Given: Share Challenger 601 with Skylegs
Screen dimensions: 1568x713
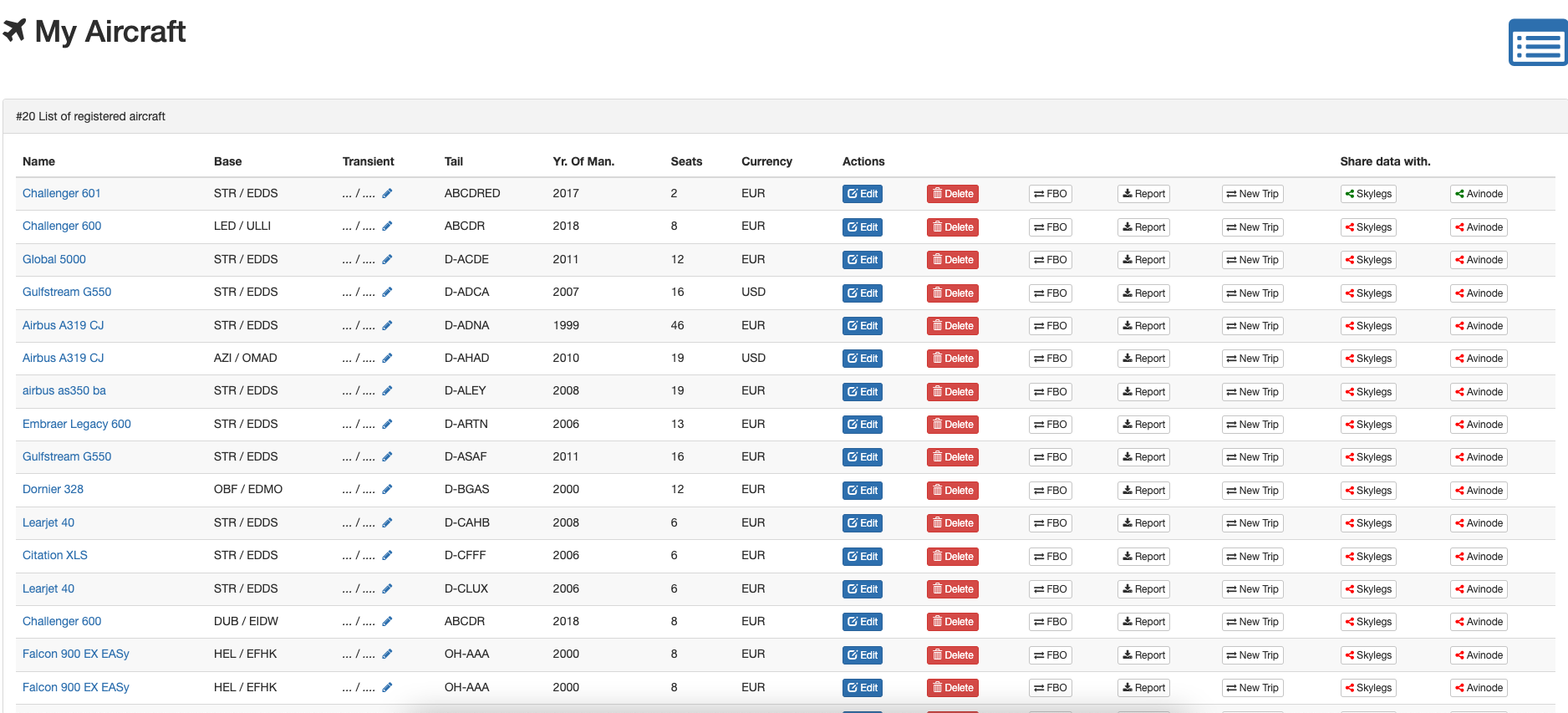Looking at the screenshot, I should [1367, 194].
